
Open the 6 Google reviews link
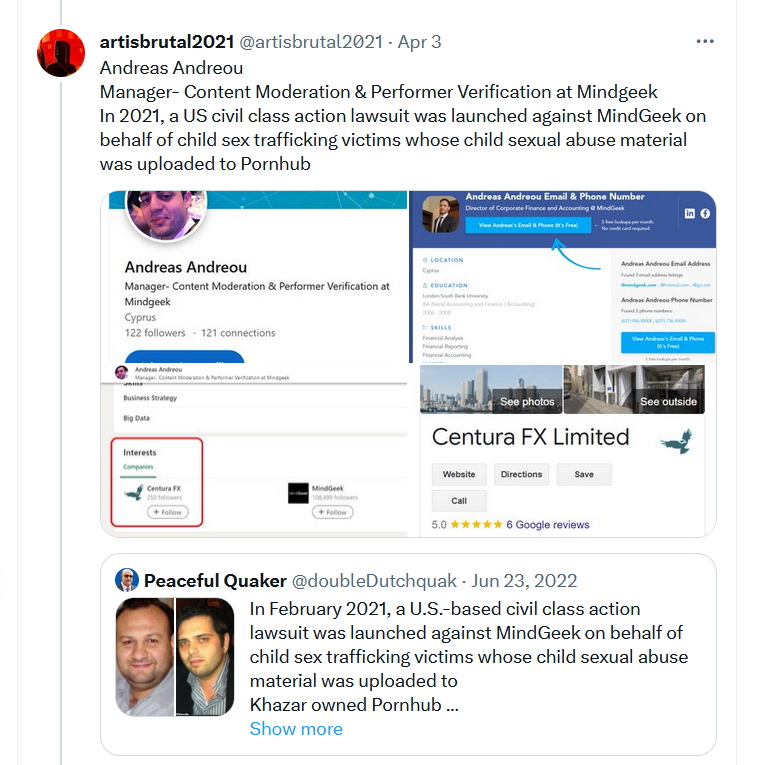pyautogui.click(x=548, y=524)
